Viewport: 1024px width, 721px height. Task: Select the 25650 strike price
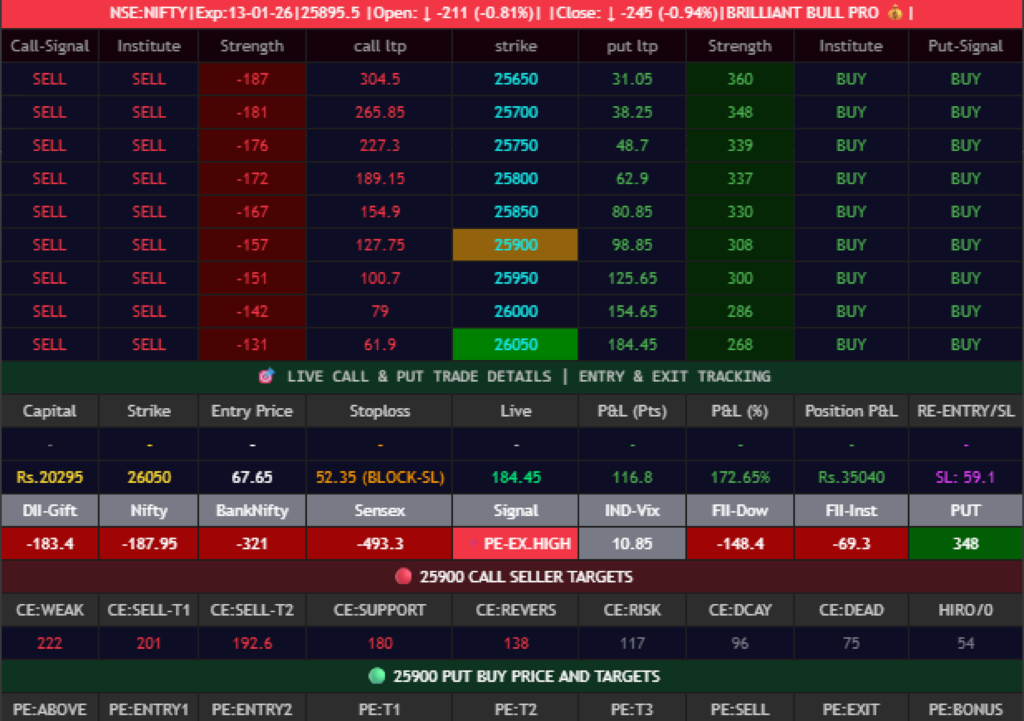coord(515,79)
